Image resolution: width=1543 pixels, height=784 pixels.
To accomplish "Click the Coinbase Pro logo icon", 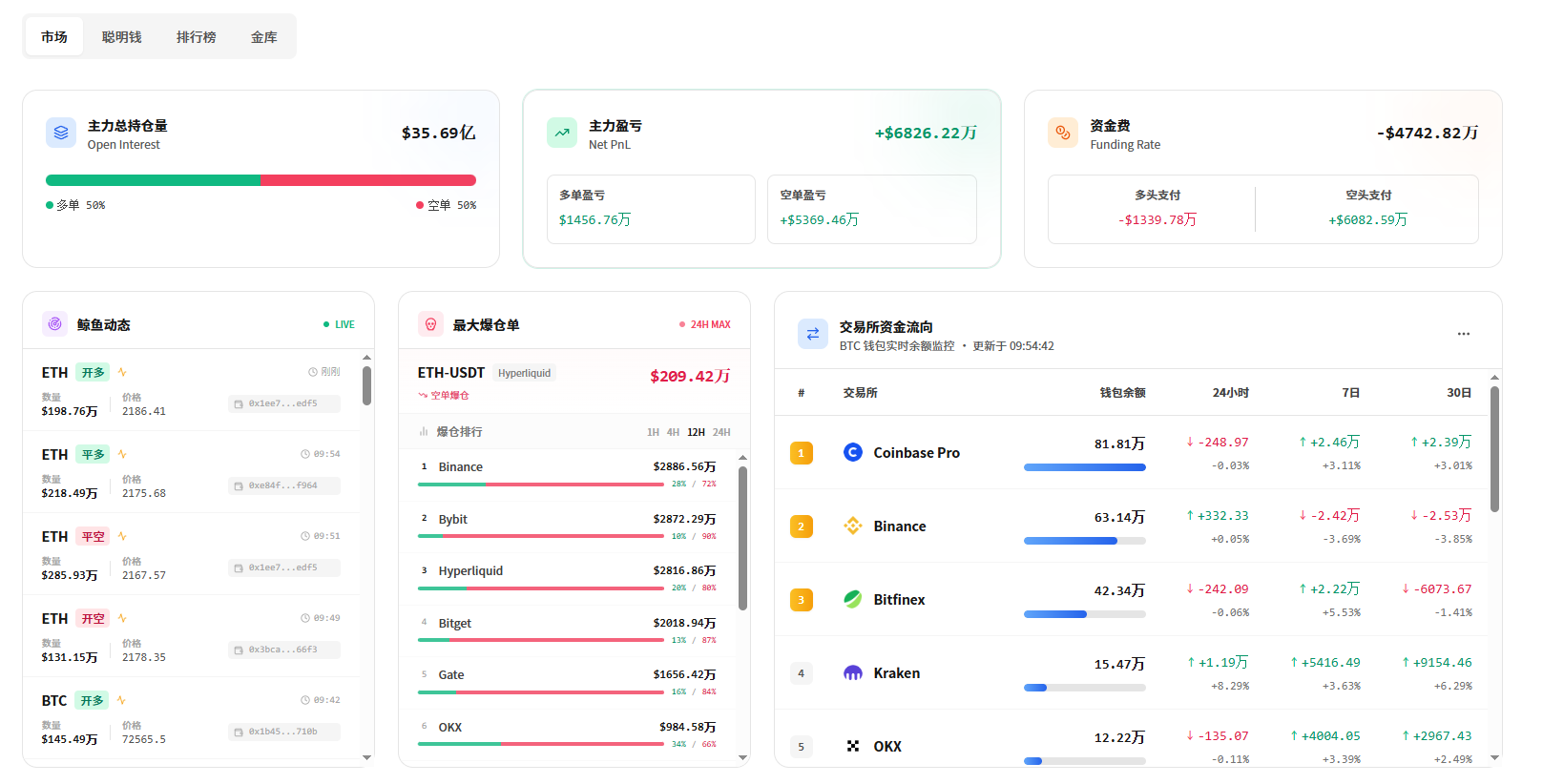I will point(853,452).
